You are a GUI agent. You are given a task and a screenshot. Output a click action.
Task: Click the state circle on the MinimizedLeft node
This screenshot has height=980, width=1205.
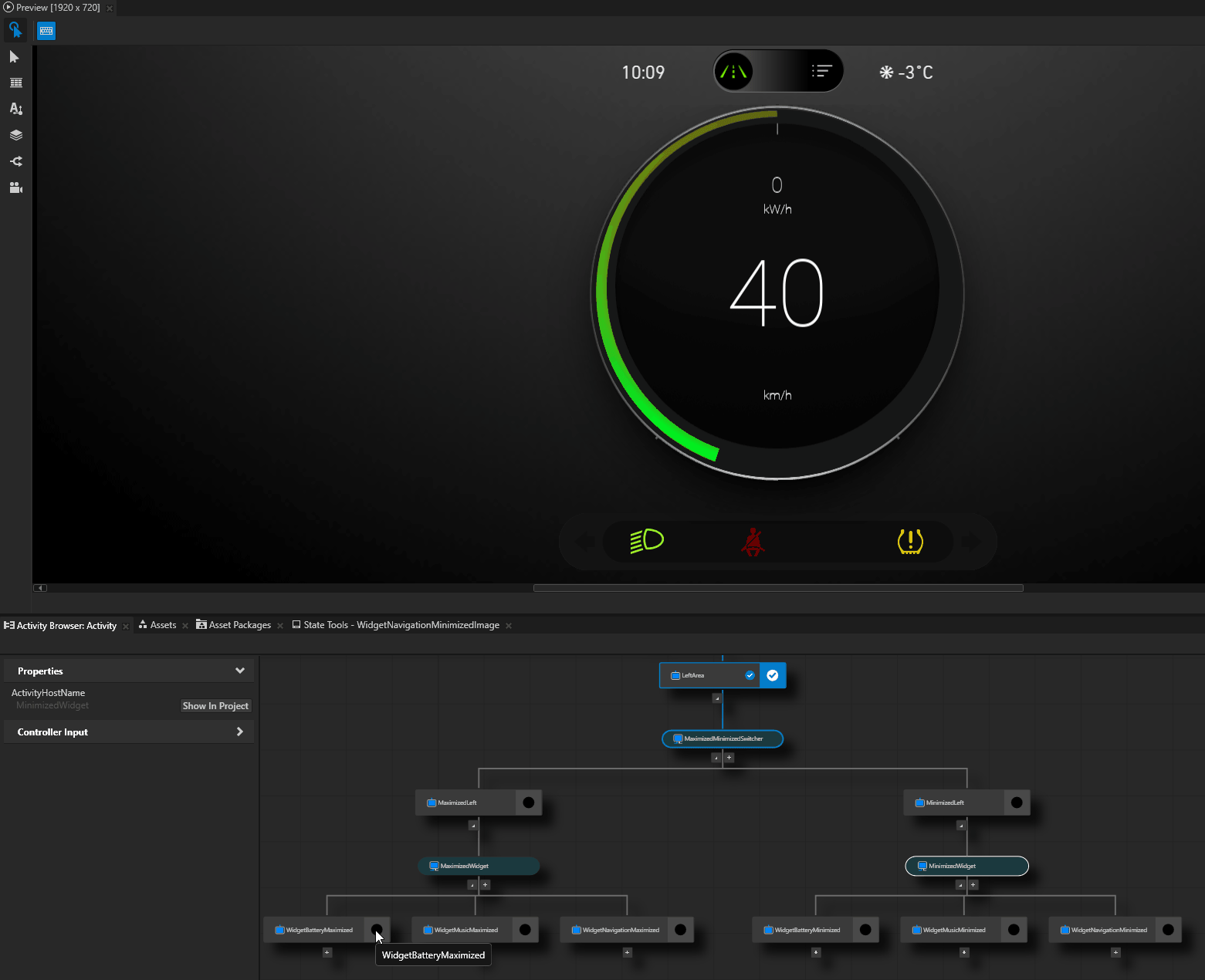(x=1017, y=802)
